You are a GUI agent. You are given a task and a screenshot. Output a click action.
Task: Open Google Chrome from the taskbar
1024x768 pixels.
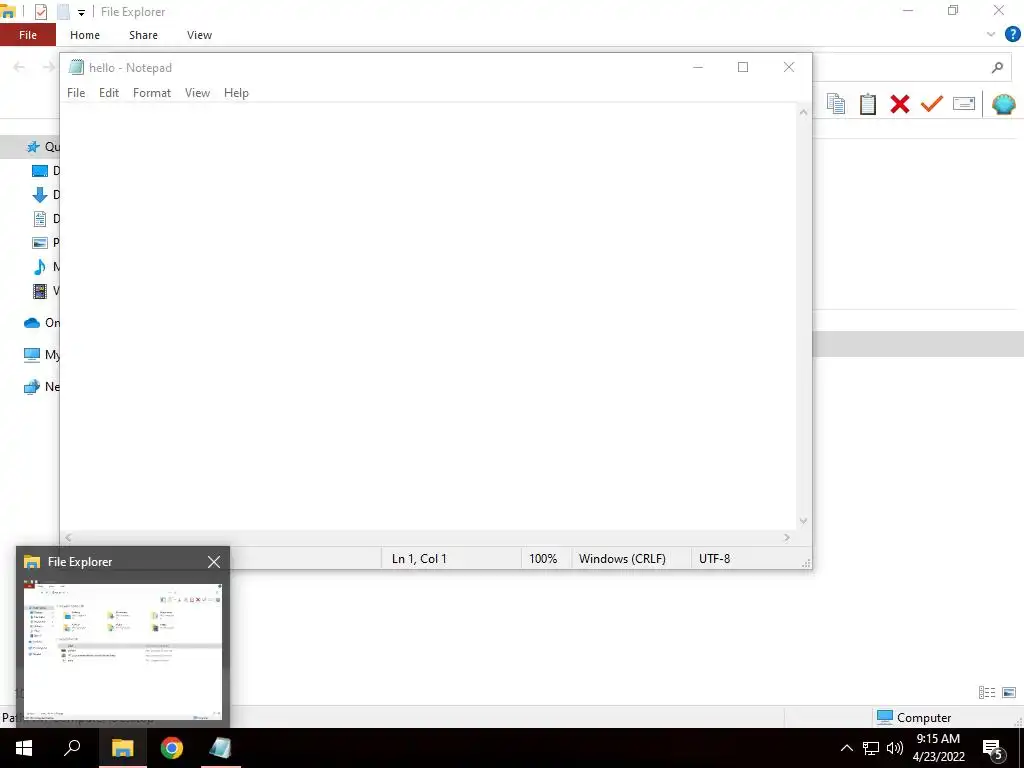click(172, 748)
